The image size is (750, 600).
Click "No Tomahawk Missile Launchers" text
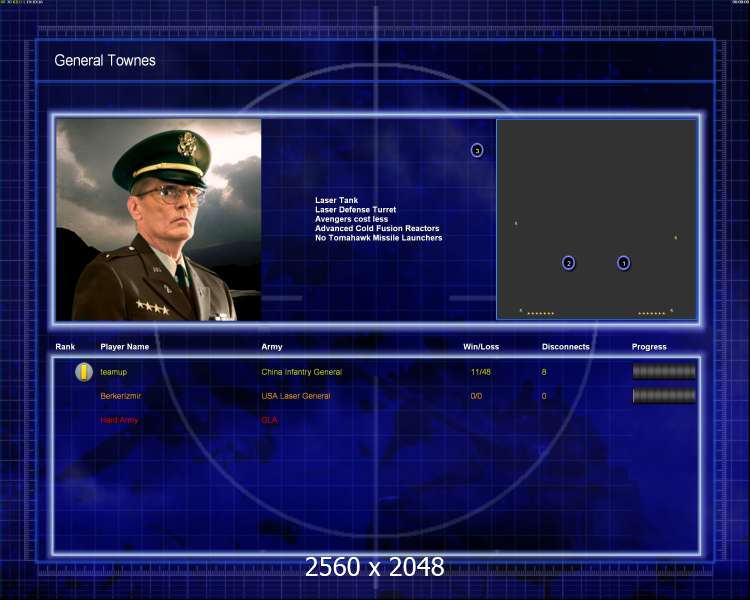coord(378,238)
